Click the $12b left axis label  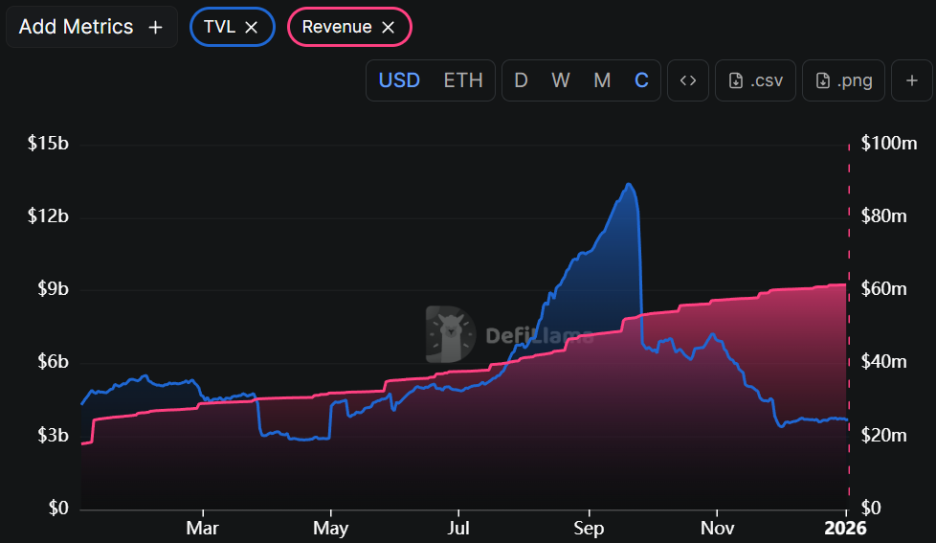[48, 216]
